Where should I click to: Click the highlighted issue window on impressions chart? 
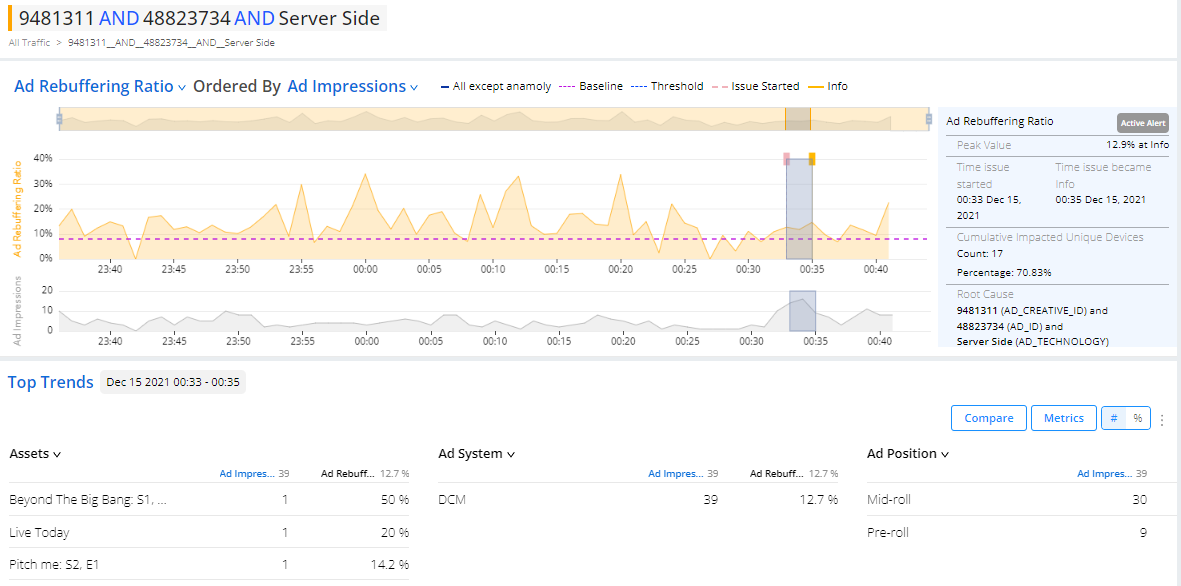click(x=802, y=311)
